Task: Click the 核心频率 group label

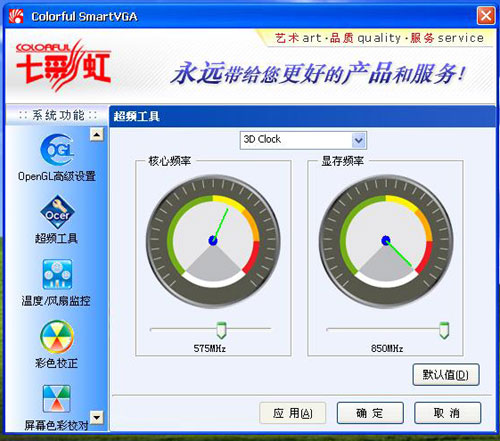Action: (x=169, y=161)
